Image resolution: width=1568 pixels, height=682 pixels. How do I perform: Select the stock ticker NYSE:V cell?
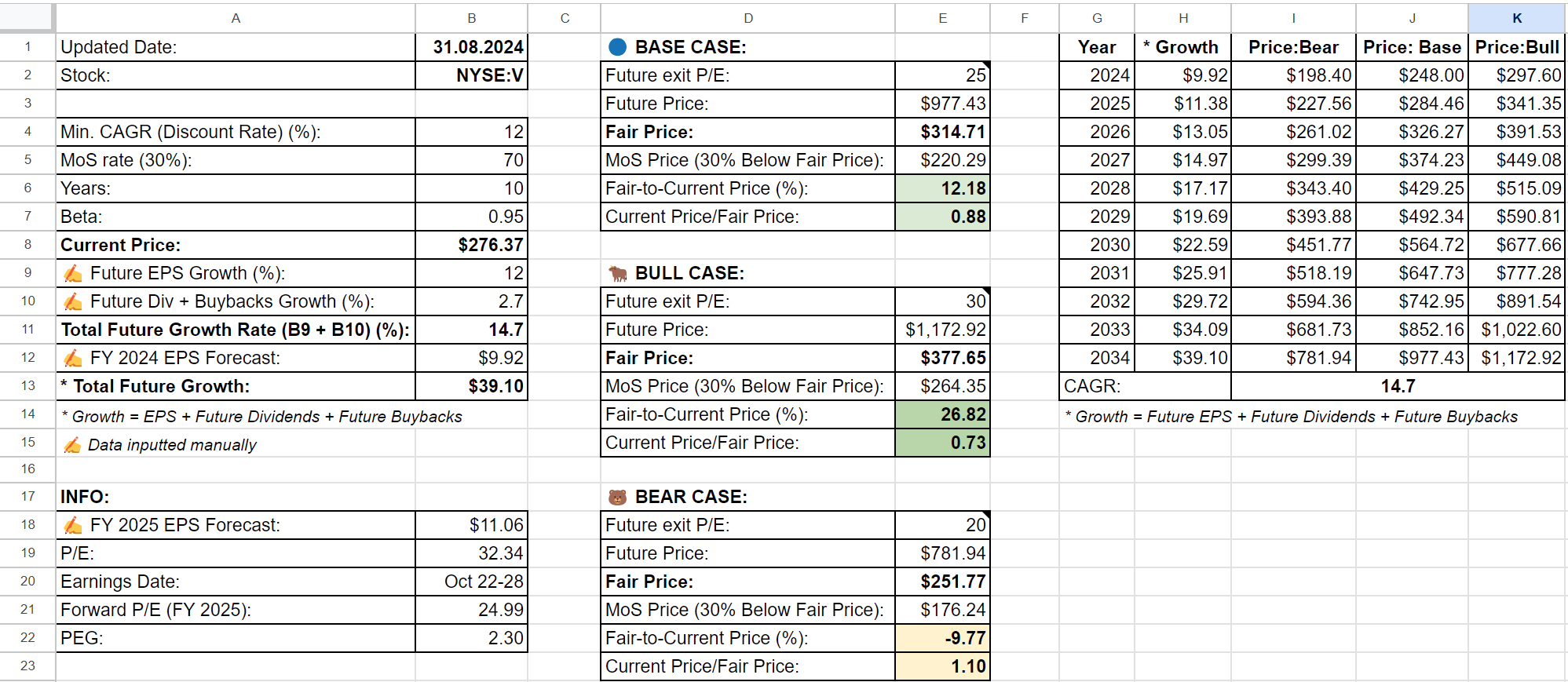(x=471, y=75)
